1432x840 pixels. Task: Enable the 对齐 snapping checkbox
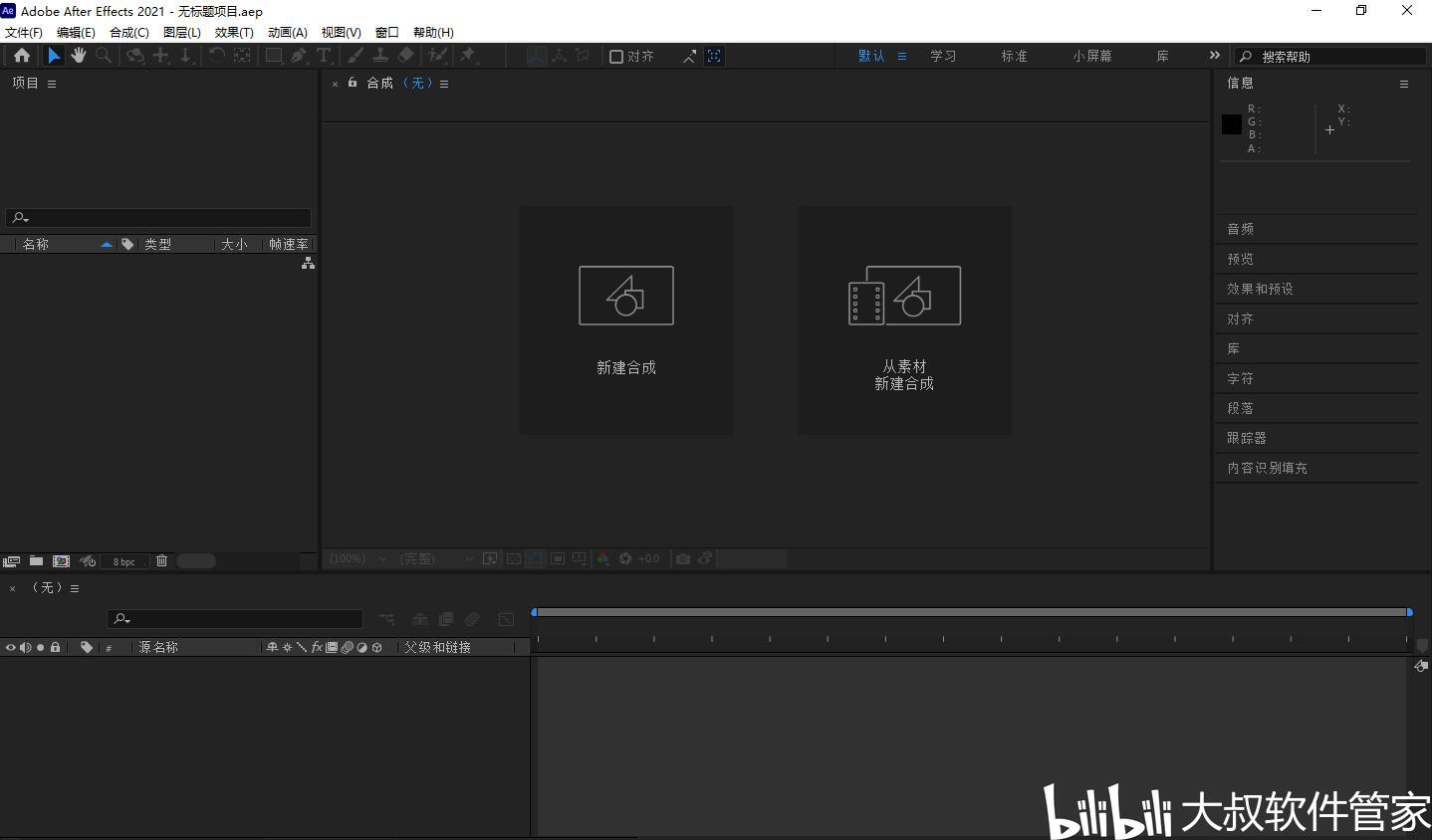[616, 57]
